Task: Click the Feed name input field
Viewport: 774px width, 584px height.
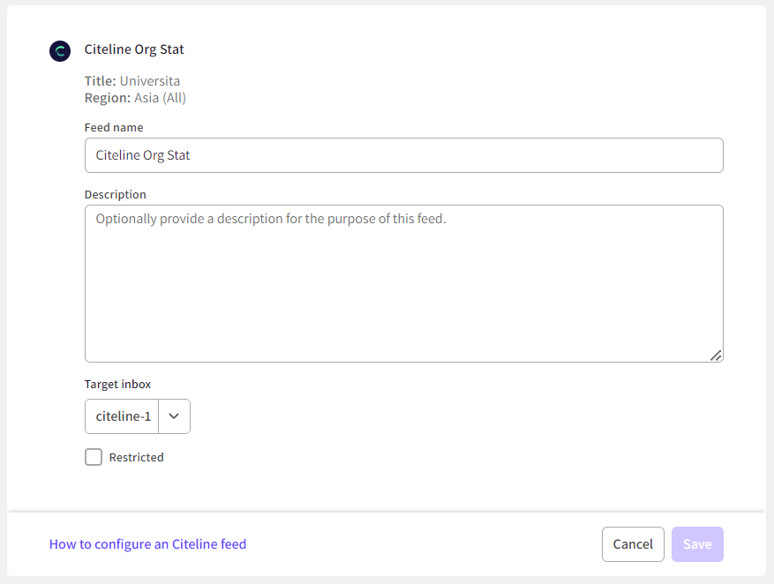Action: point(404,155)
